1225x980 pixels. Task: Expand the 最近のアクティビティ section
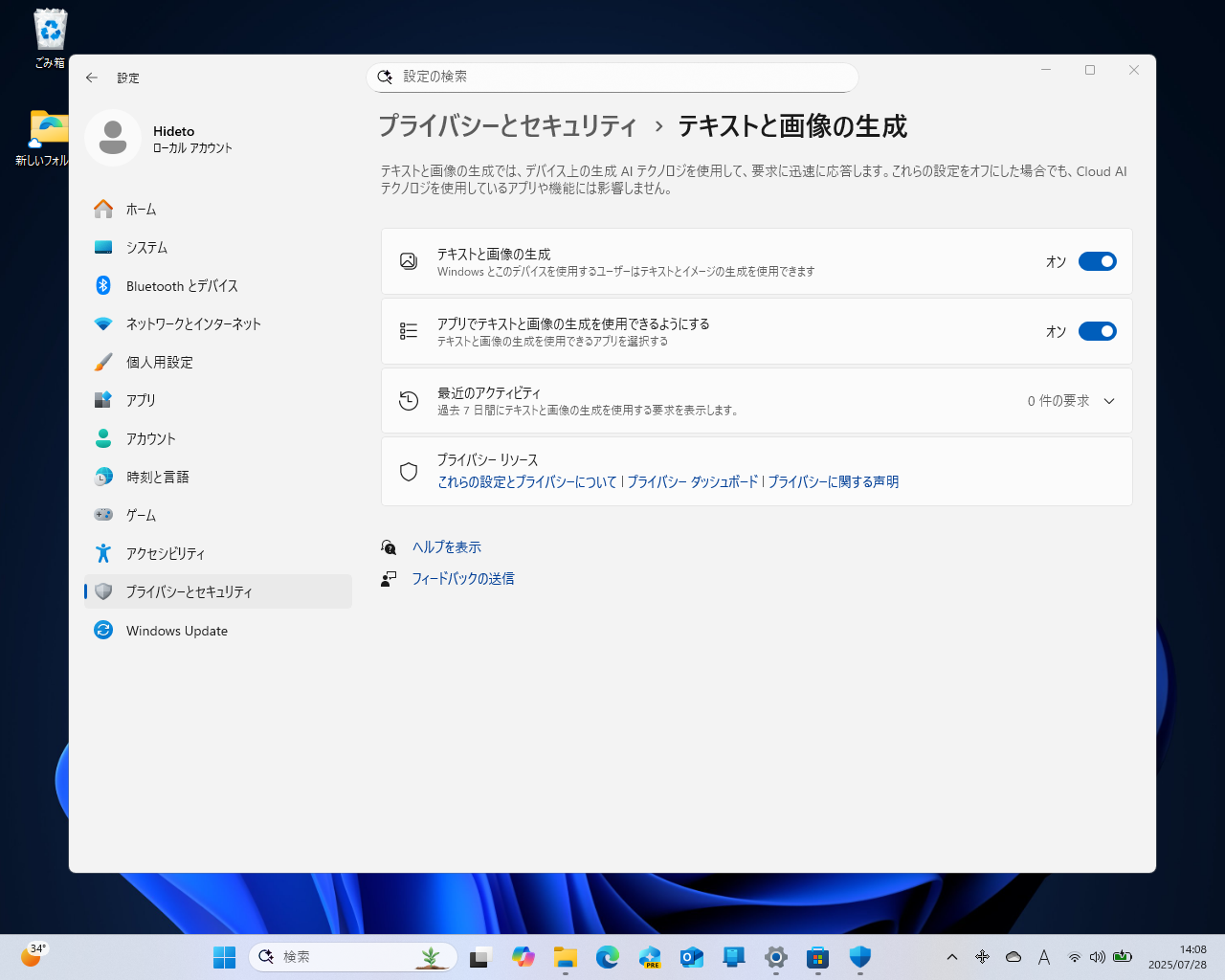[1108, 401]
